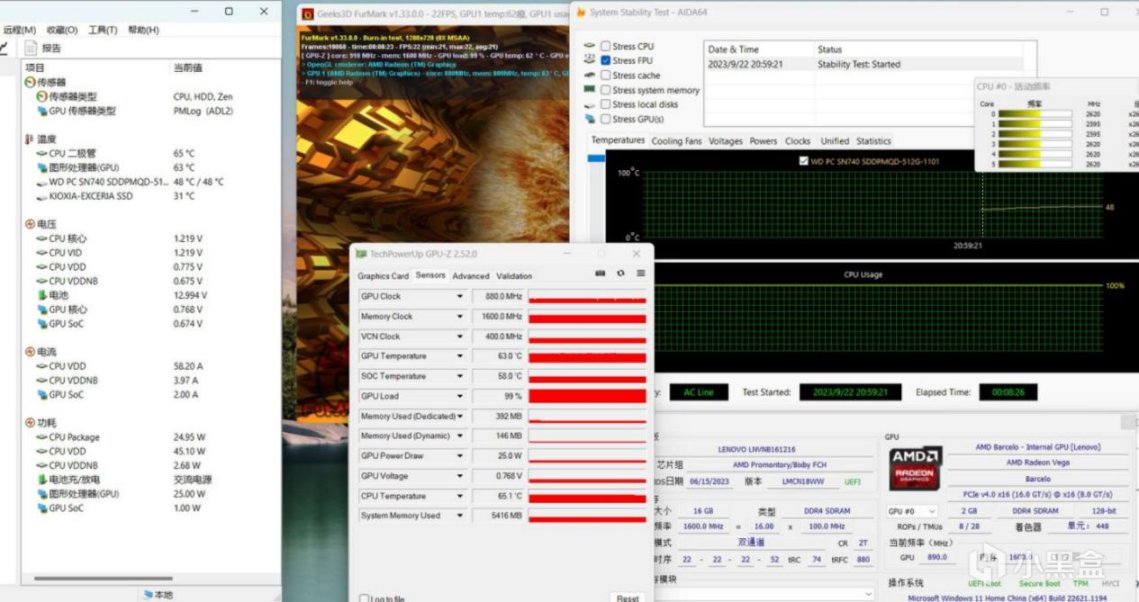Image resolution: width=1139 pixels, height=602 pixels.
Task: Click the AIDA64 flame icon in title bar
Action: tap(580, 12)
